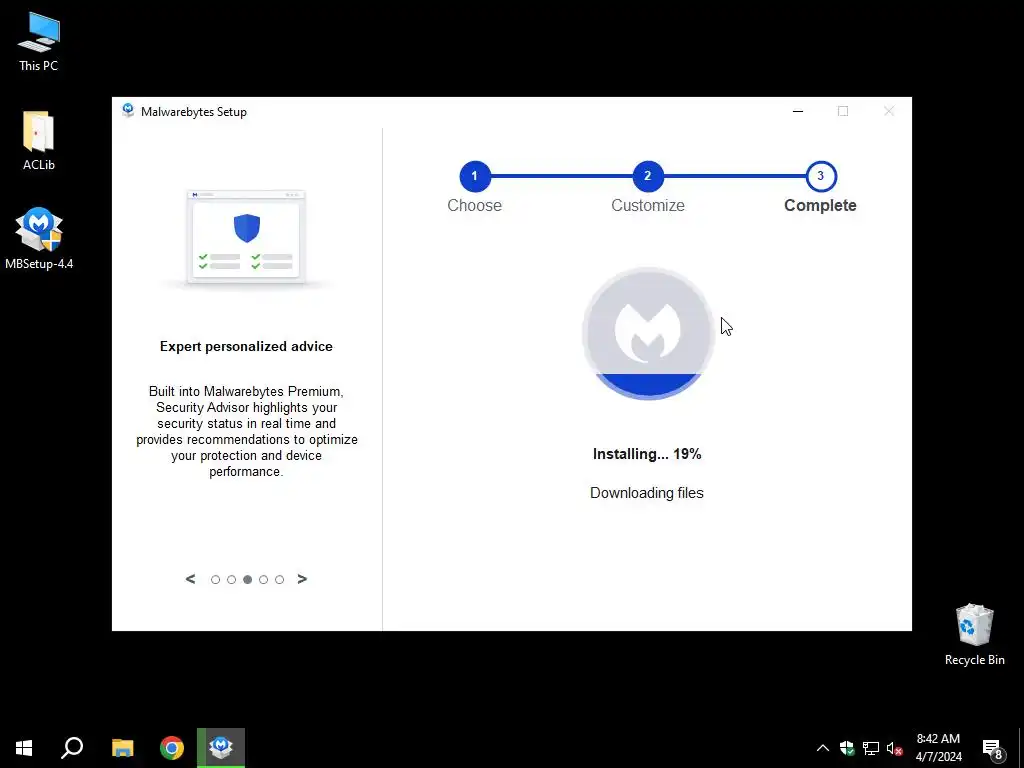
Task: Select the fourth carousel dot
Action: pos(263,579)
